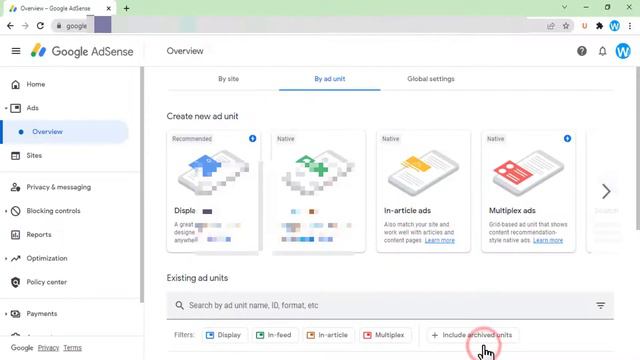Open a new browser tab
The image size is (640, 360).
[127, 8]
